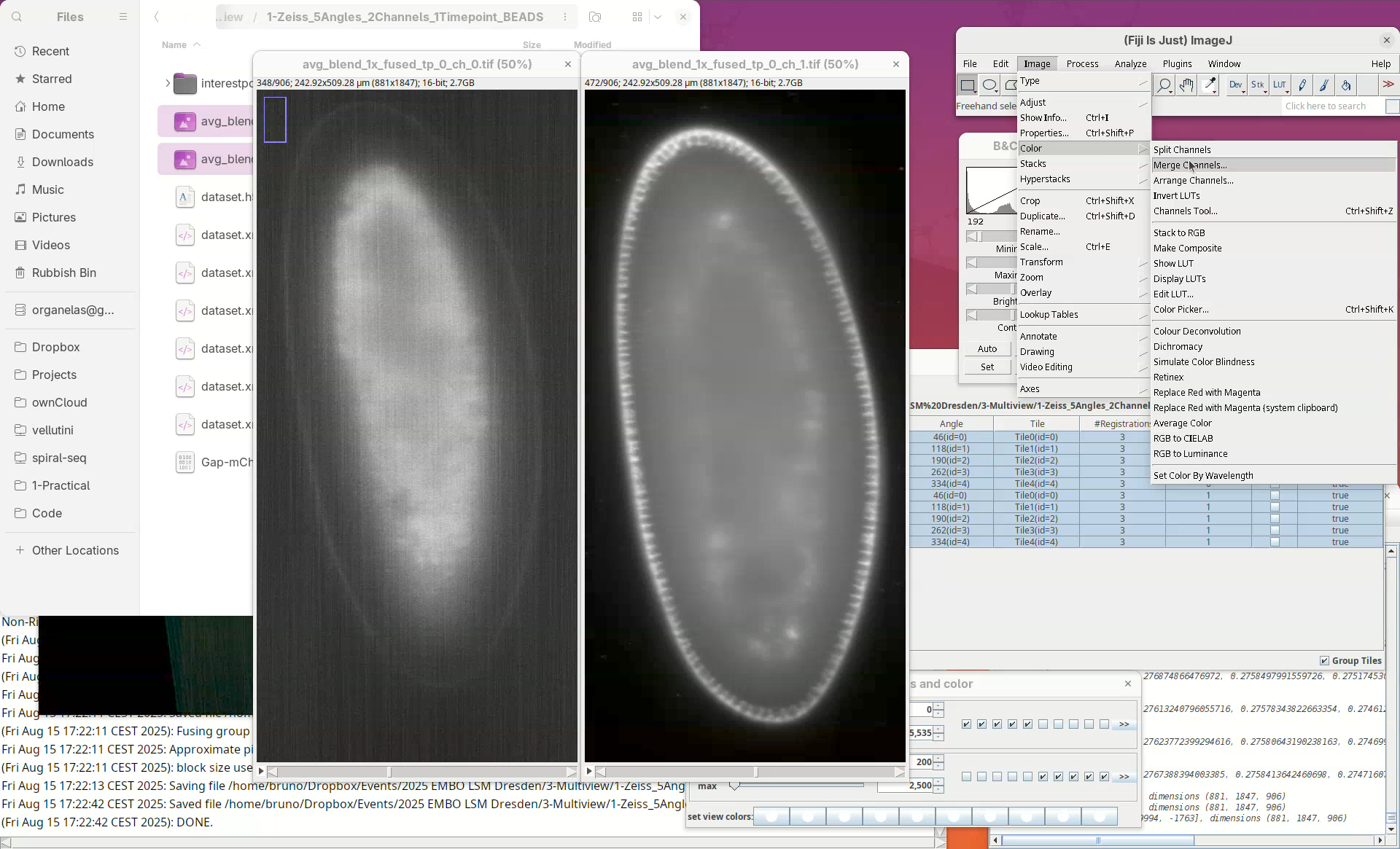Screen dimensions: 1400x849
Task: Select the Flood fill bucket tool
Action: coord(1346,85)
